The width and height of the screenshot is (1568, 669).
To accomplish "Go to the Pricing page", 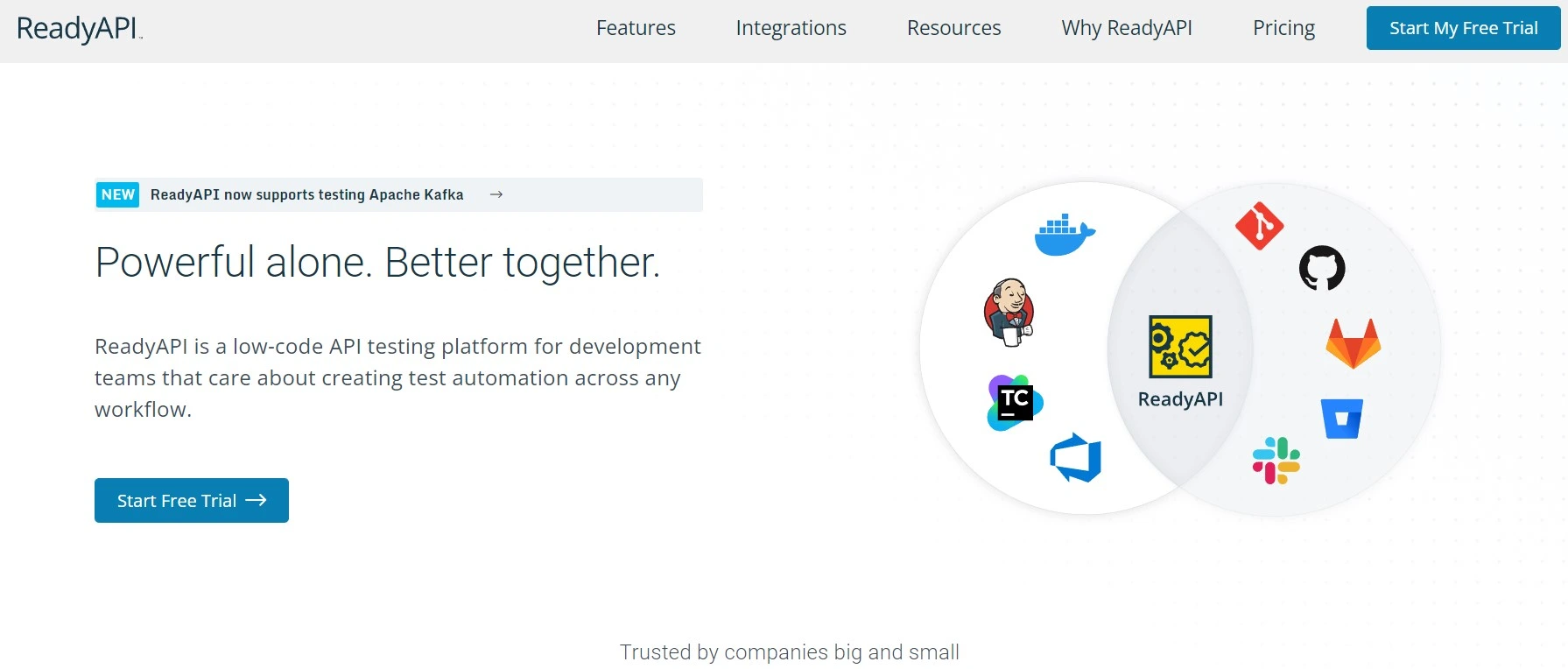I will click(x=1283, y=28).
